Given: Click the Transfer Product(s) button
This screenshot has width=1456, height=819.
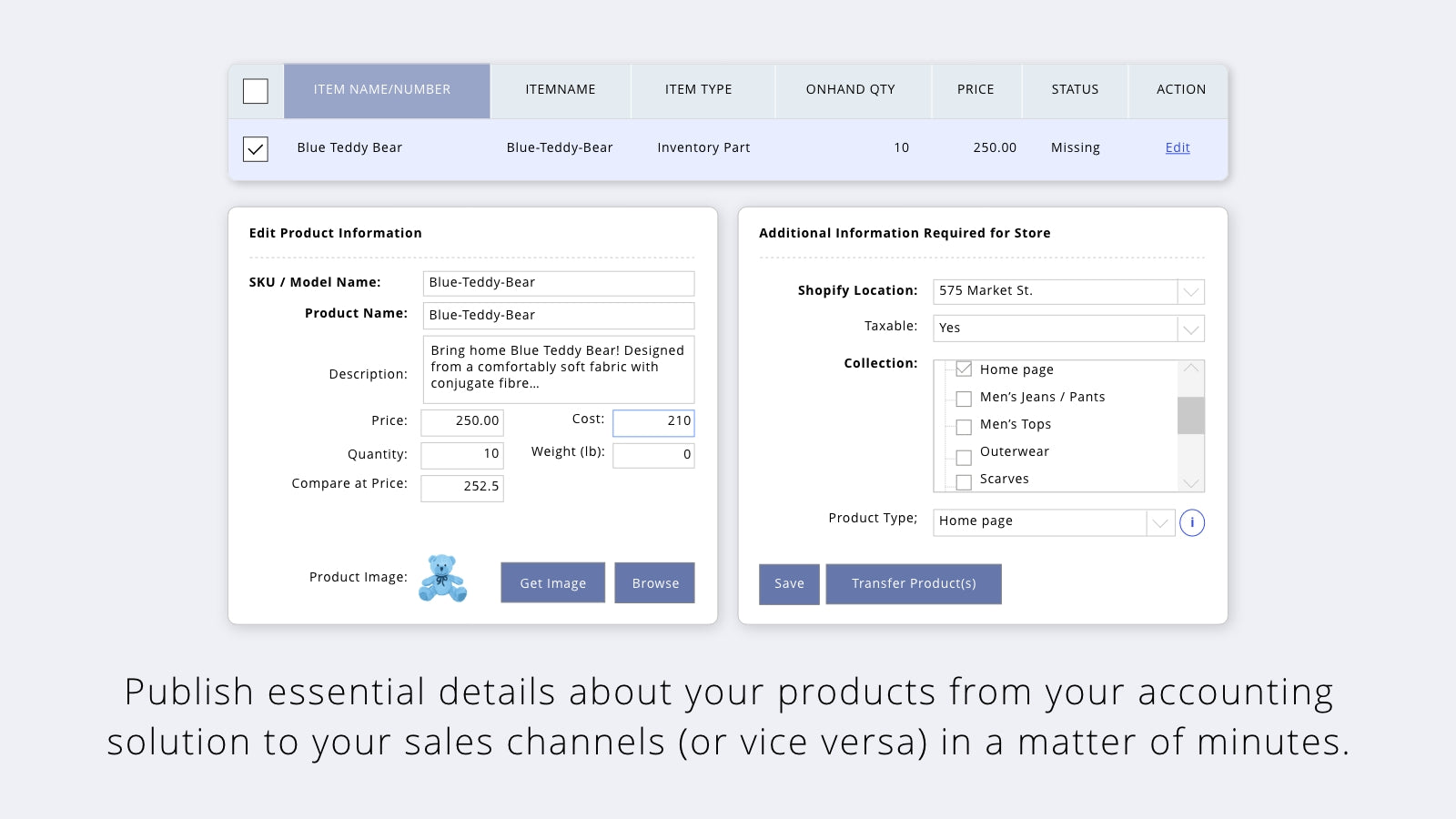Looking at the screenshot, I should 914,583.
